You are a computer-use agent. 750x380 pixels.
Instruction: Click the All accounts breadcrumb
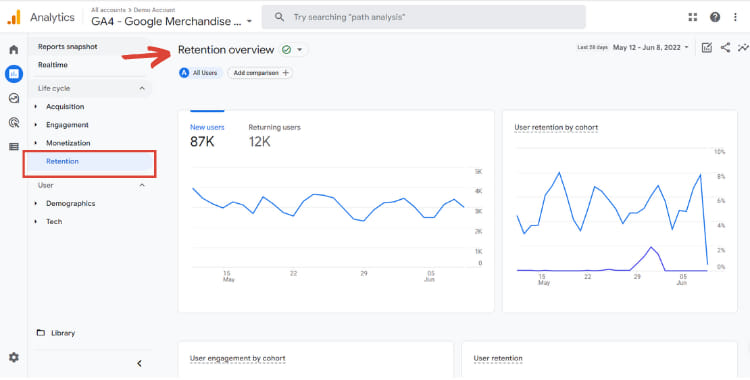point(108,10)
